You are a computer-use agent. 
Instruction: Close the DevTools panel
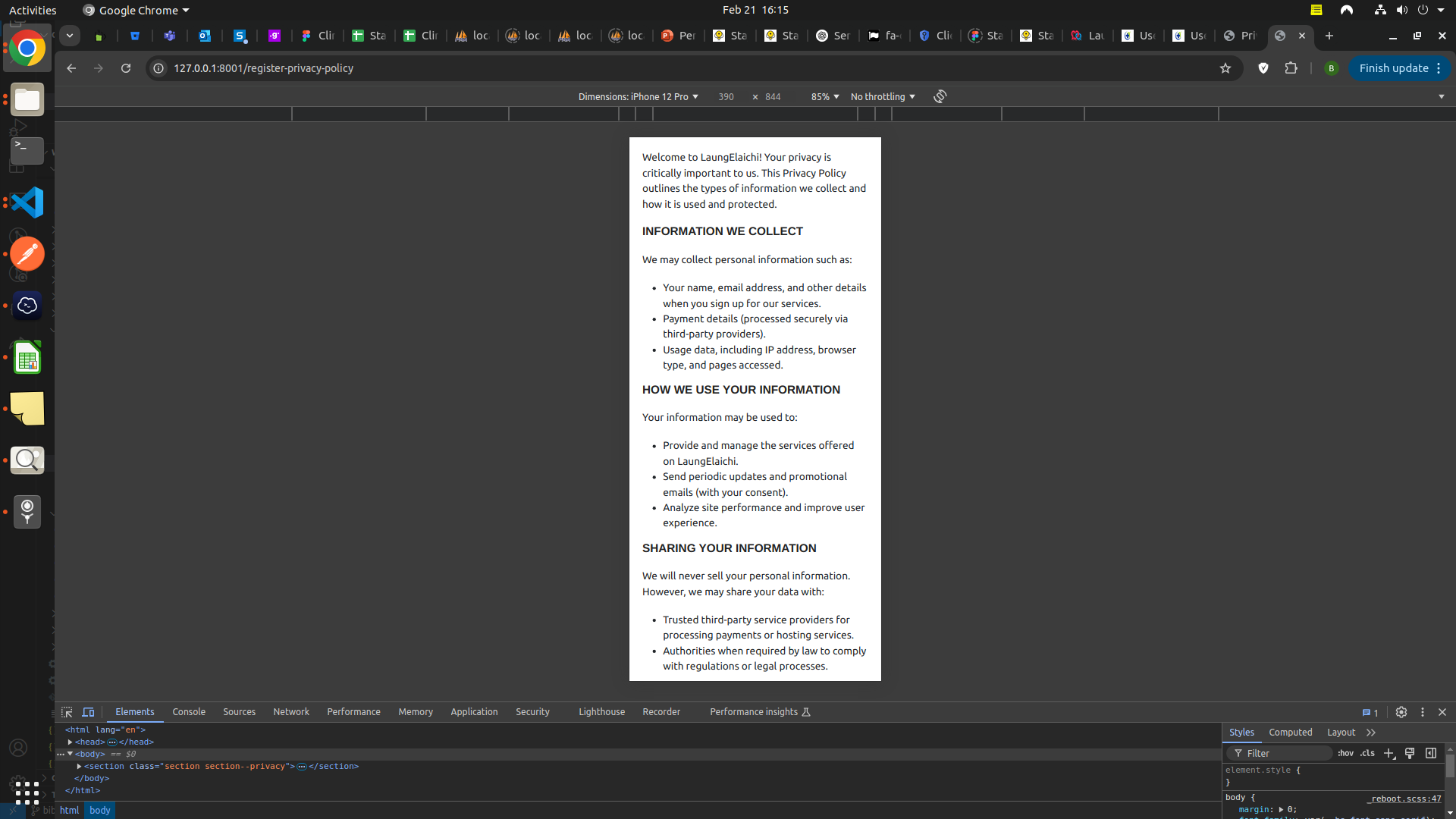tap(1442, 712)
